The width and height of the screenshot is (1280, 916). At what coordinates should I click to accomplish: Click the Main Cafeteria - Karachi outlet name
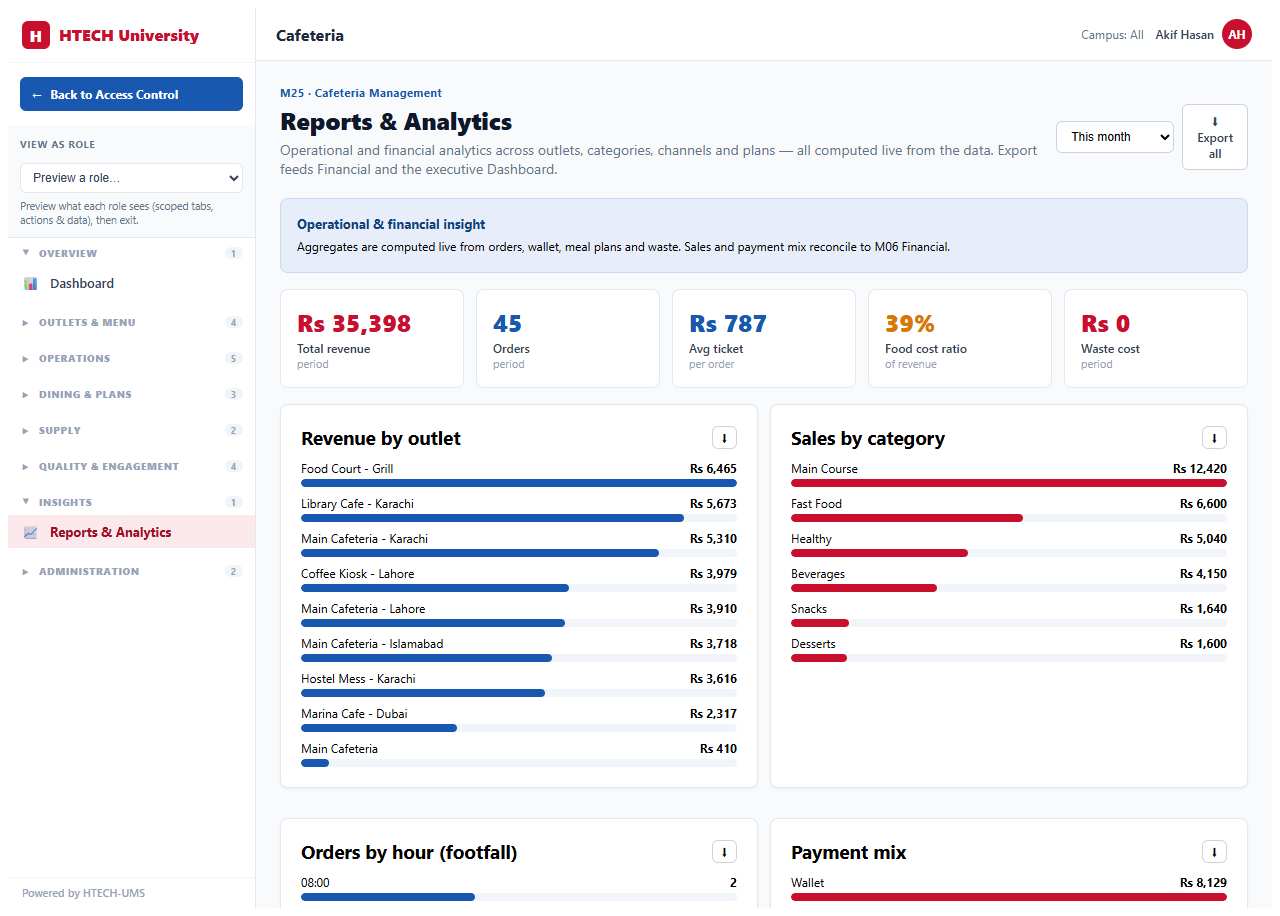click(364, 539)
